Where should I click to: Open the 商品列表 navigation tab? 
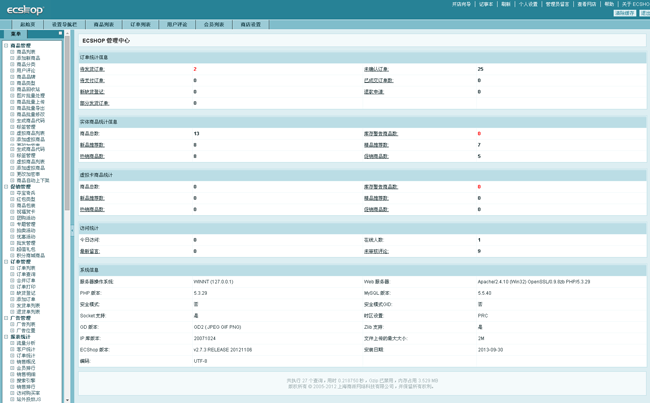pos(104,24)
